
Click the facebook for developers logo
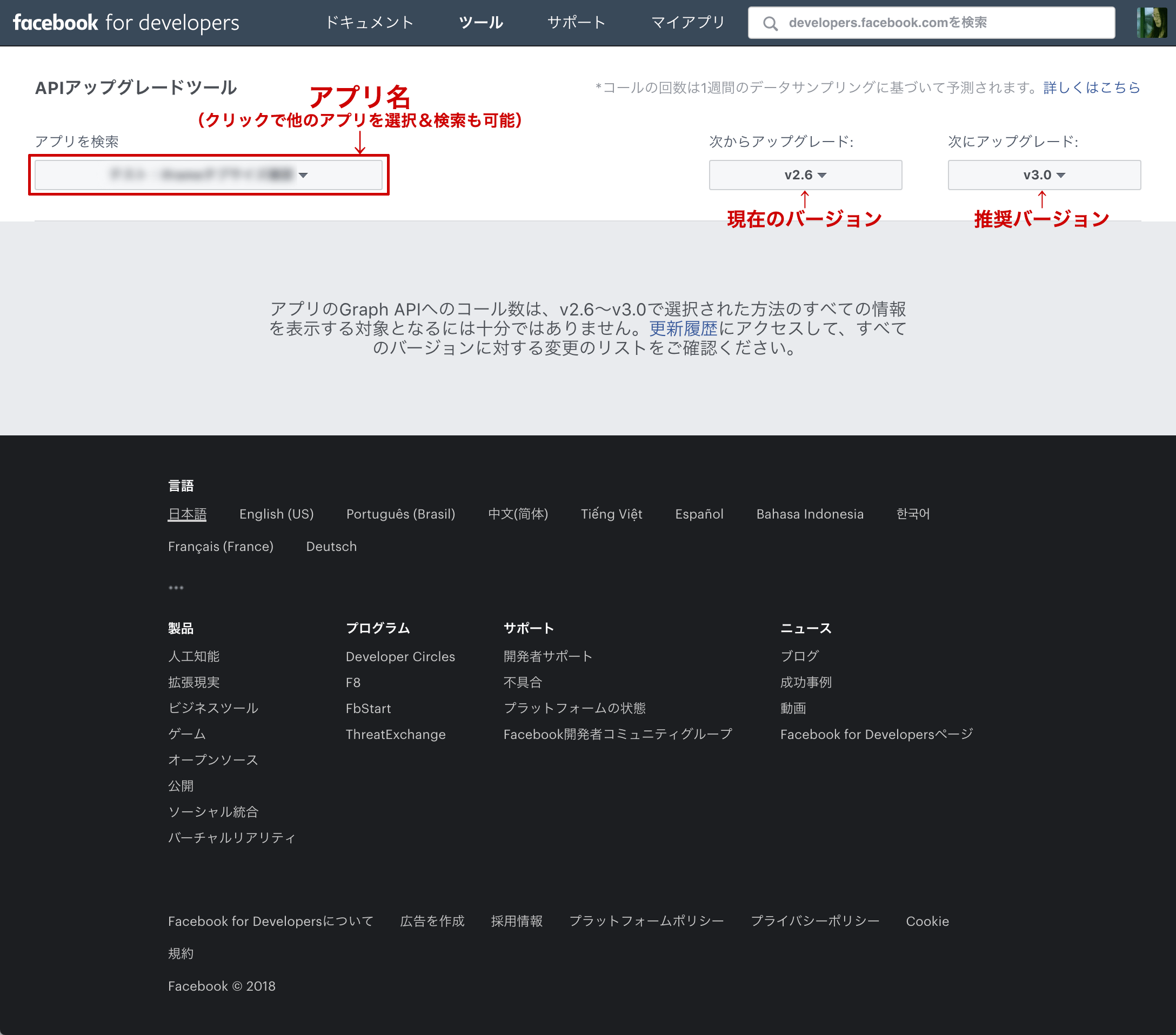pyautogui.click(x=126, y=23)
